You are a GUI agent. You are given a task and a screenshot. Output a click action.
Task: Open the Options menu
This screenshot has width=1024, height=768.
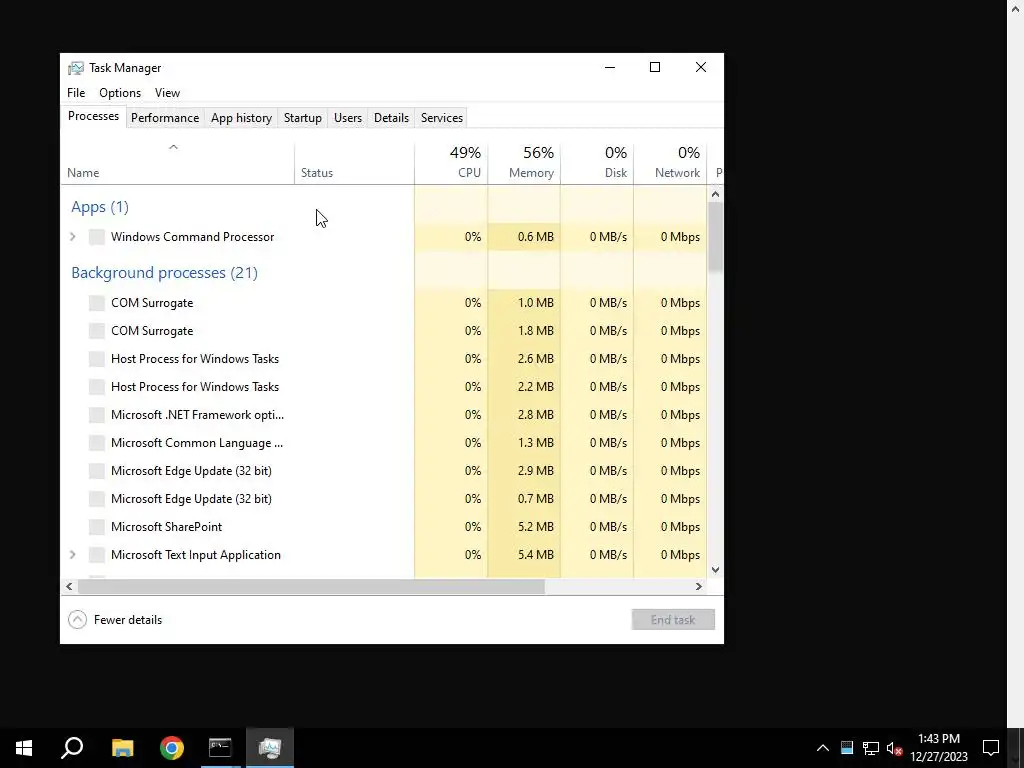click(120, 93)
